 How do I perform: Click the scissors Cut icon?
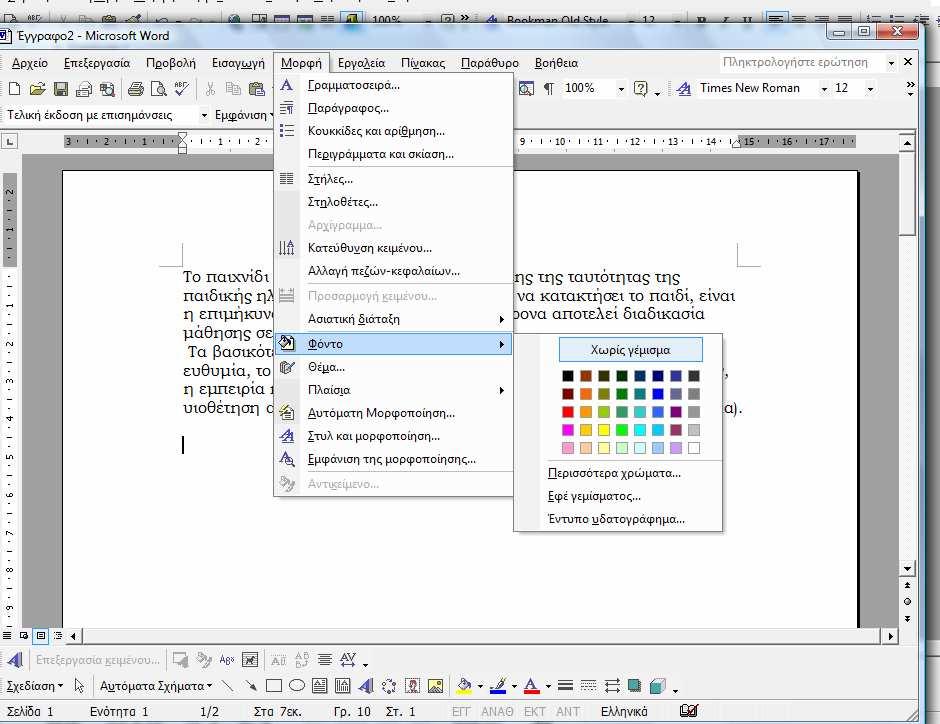[x=210, y=89]
